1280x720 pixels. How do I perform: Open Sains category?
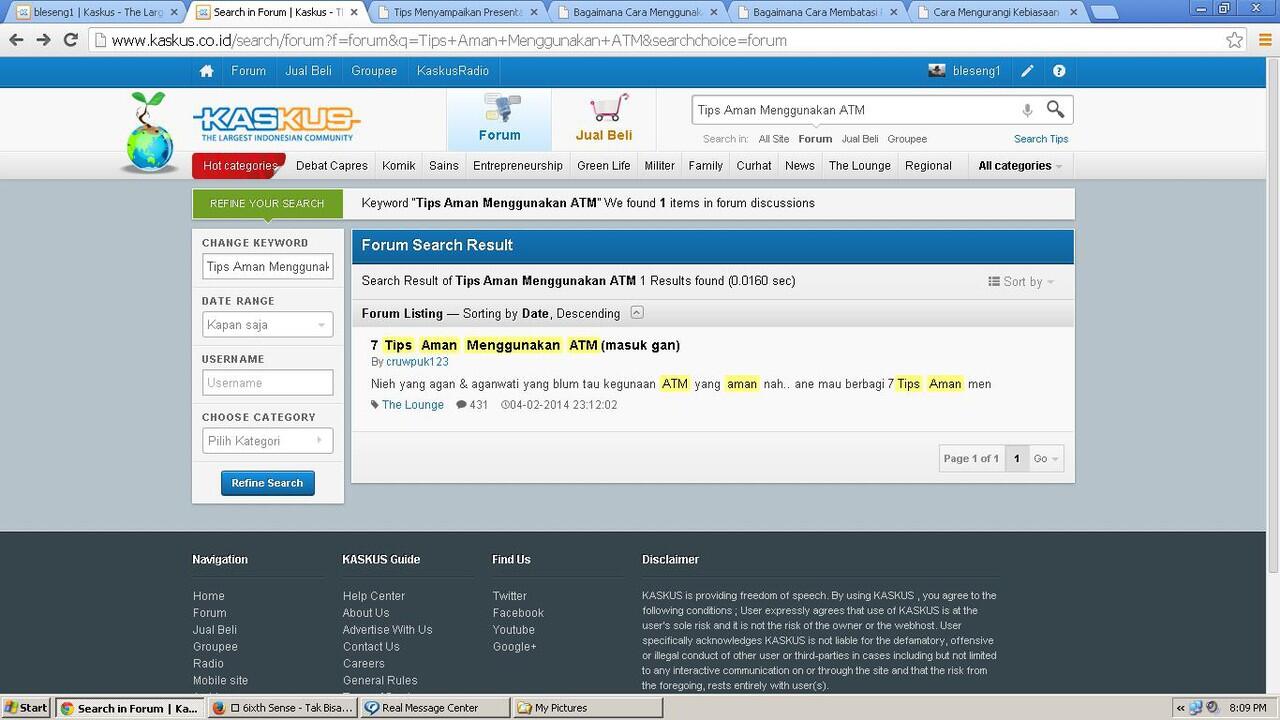tap(444, 166)
